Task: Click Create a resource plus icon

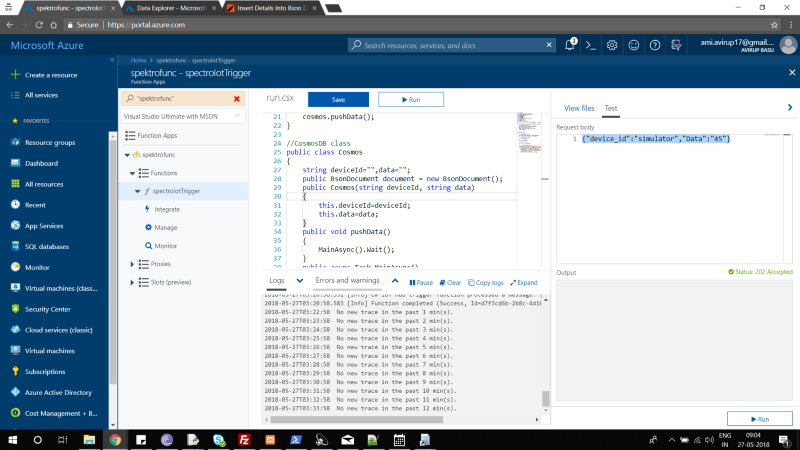Action: (15, 74)
